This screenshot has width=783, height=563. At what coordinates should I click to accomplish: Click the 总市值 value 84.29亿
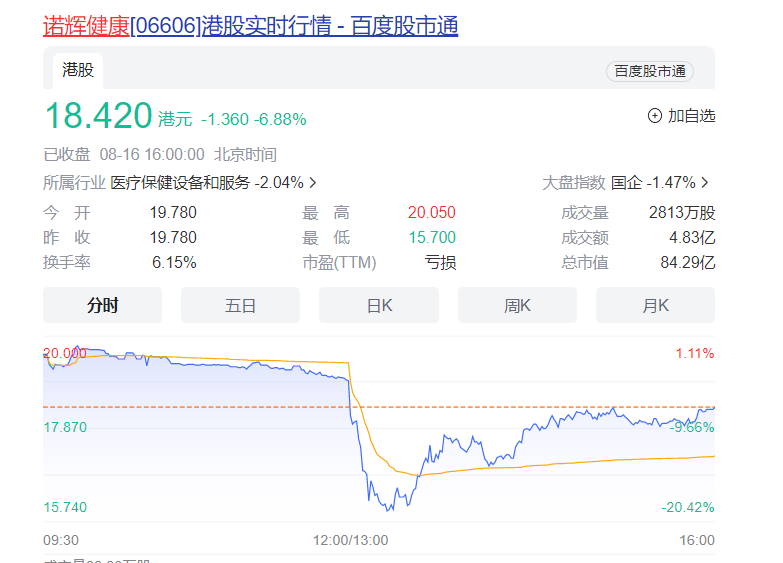tap(688, 263)
